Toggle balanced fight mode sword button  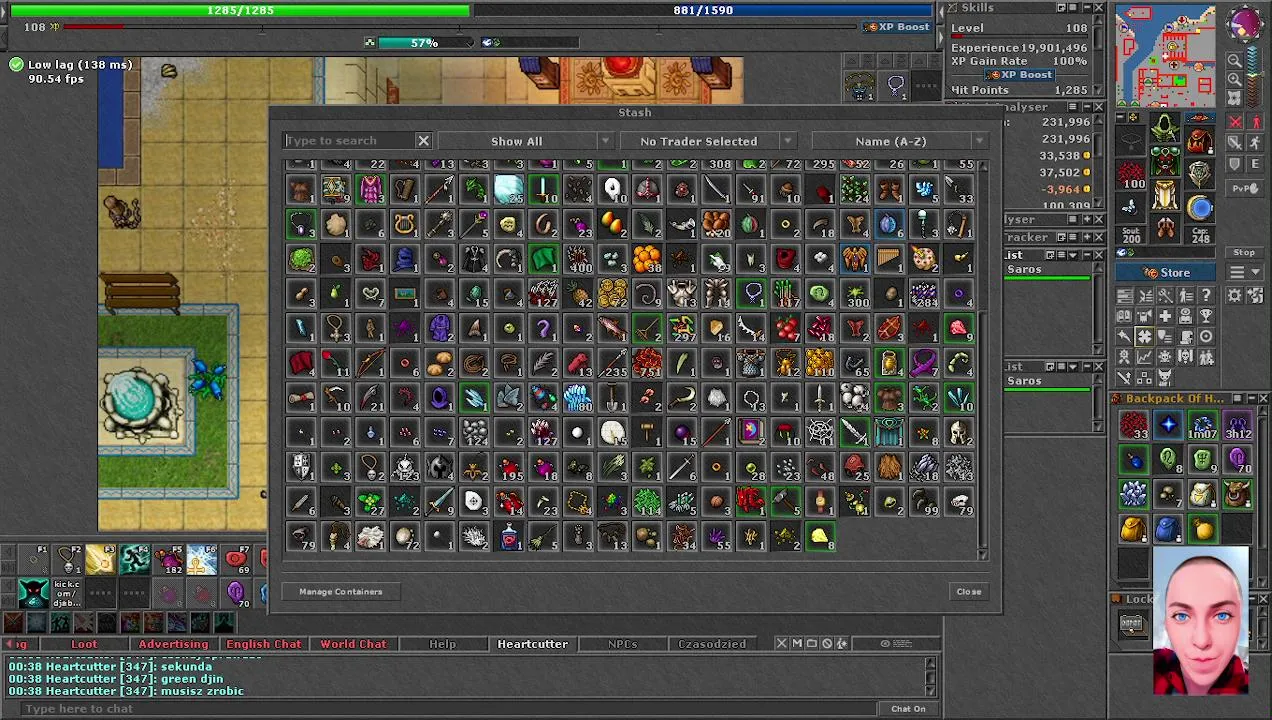pyautogui.click(x=1235, y=142)
